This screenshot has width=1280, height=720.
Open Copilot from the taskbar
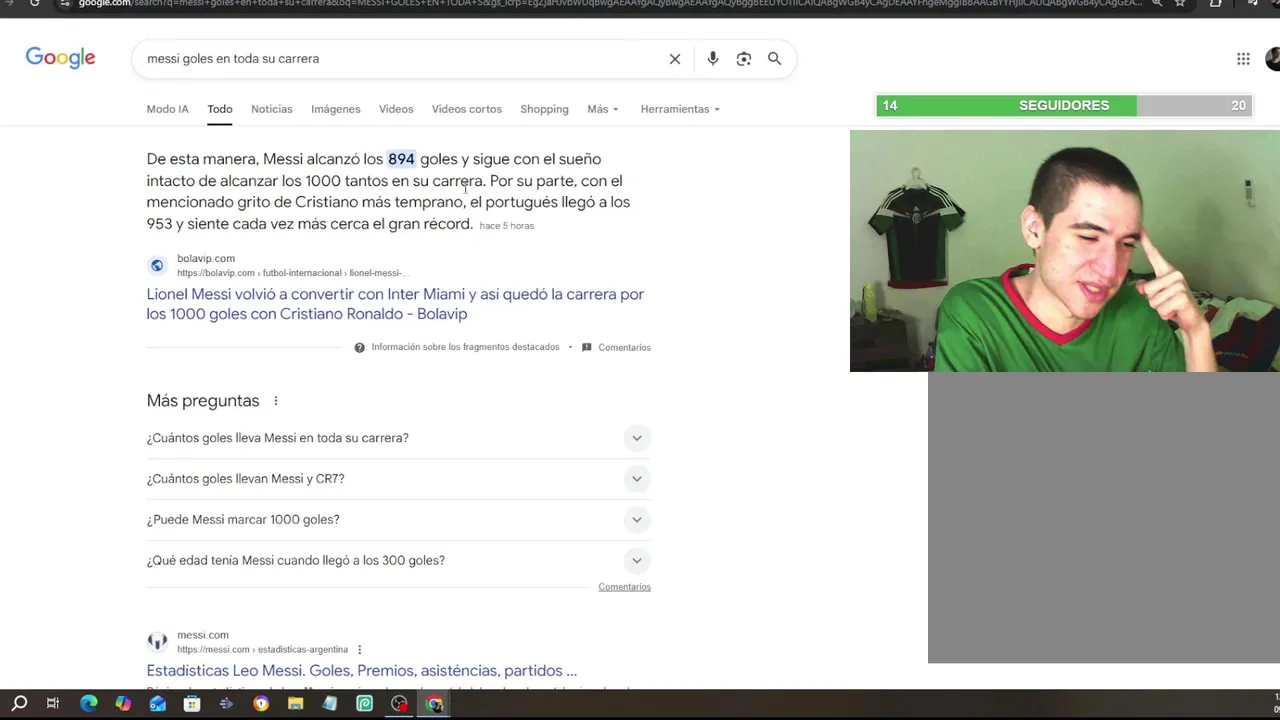pyautogui.click(x=123, y=704)
